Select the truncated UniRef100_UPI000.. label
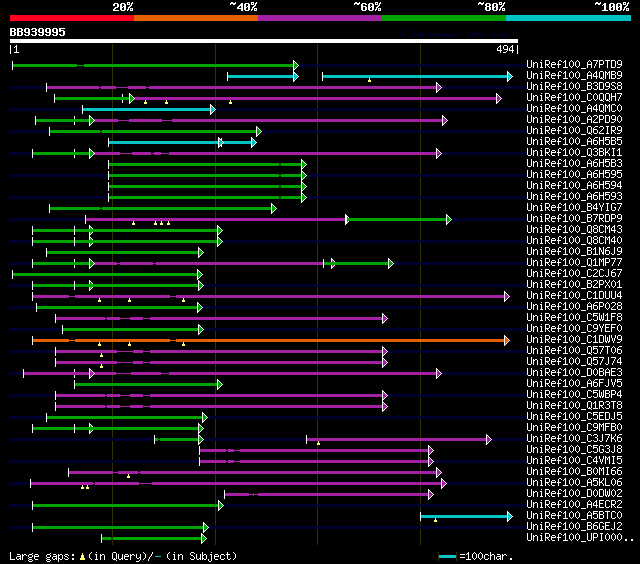This screenshot has height=564, width=640. pyautogui.click(x=580, y=538)
